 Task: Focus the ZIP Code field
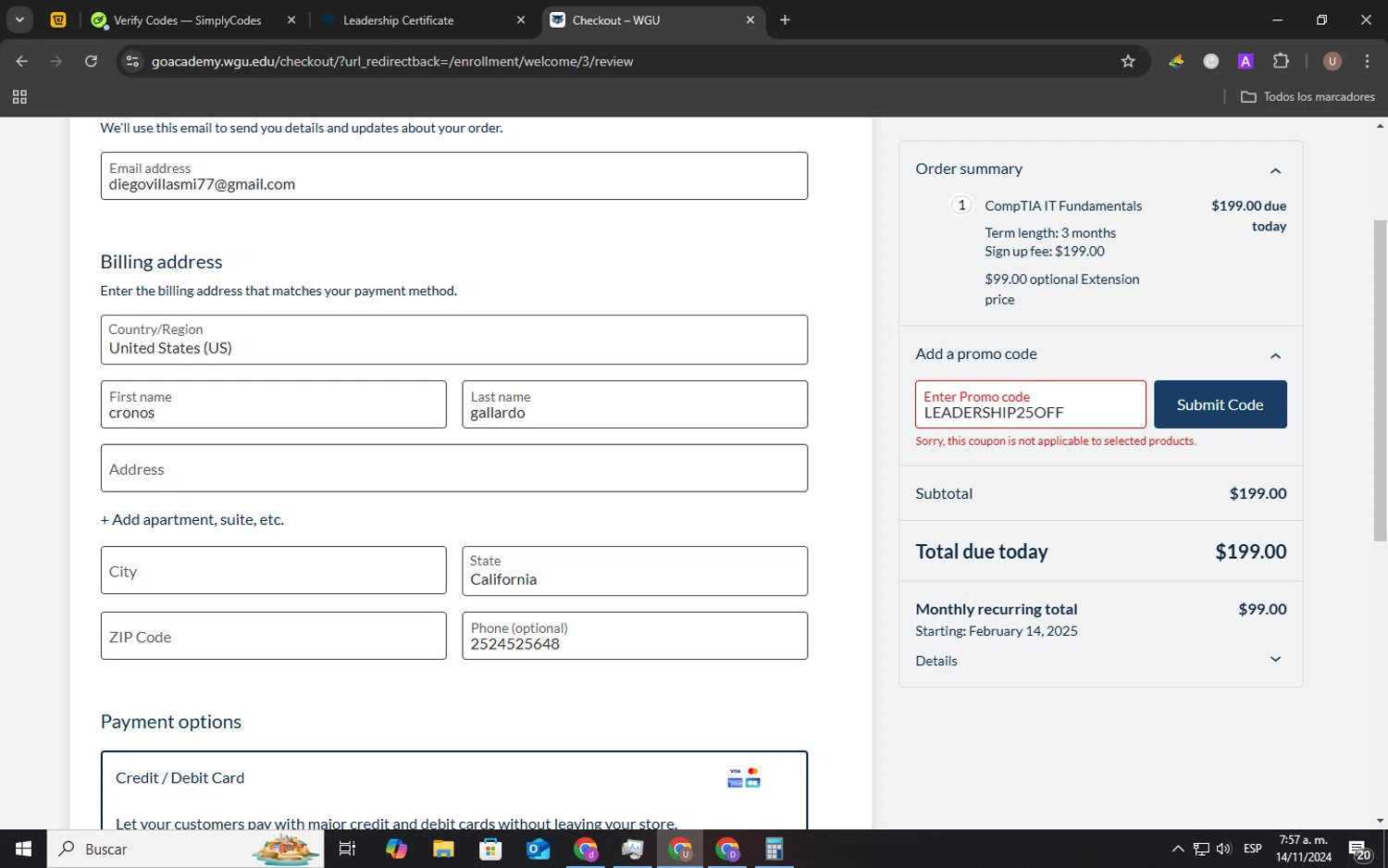[x=273, y=636]
